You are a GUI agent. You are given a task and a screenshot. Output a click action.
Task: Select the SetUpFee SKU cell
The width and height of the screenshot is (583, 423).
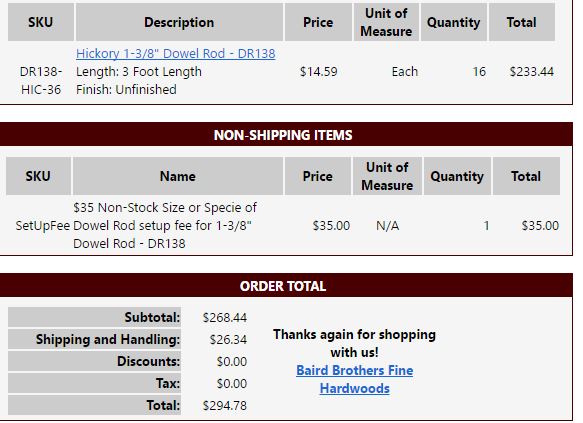43,226
